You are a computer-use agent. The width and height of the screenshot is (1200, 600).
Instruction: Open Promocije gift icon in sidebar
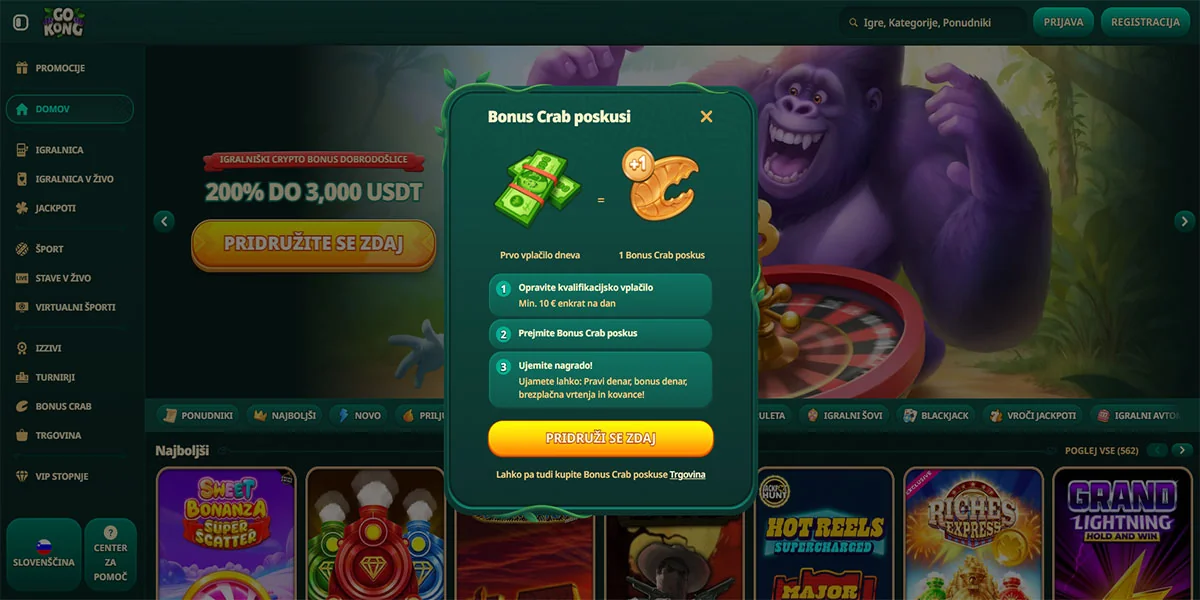pyautogui.click(x=22, y=68)
